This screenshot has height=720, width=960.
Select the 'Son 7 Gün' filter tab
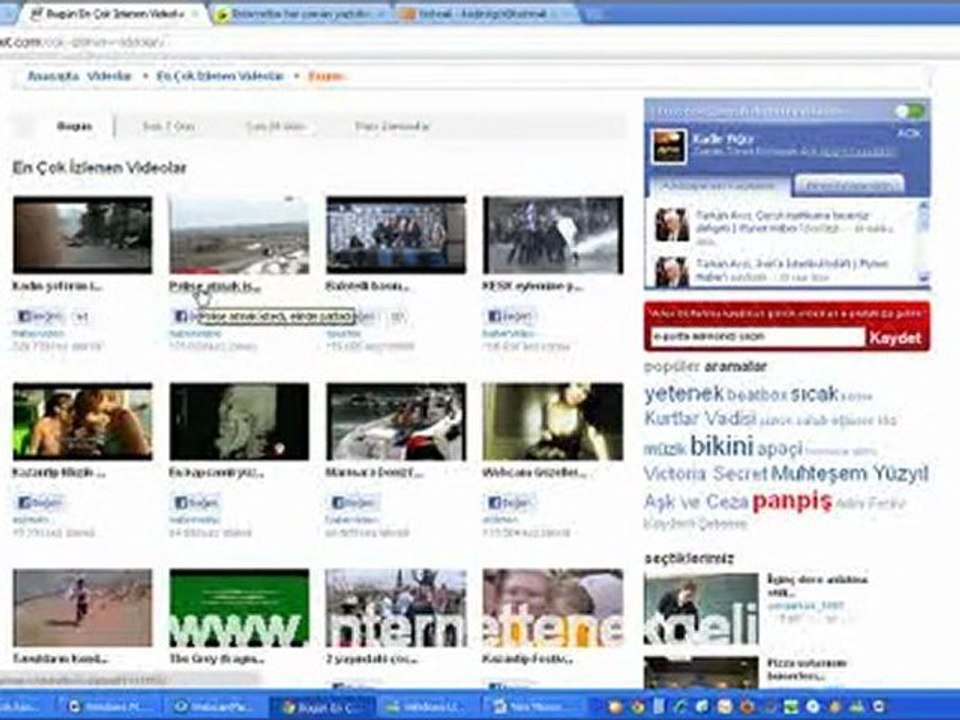(168, 126)
